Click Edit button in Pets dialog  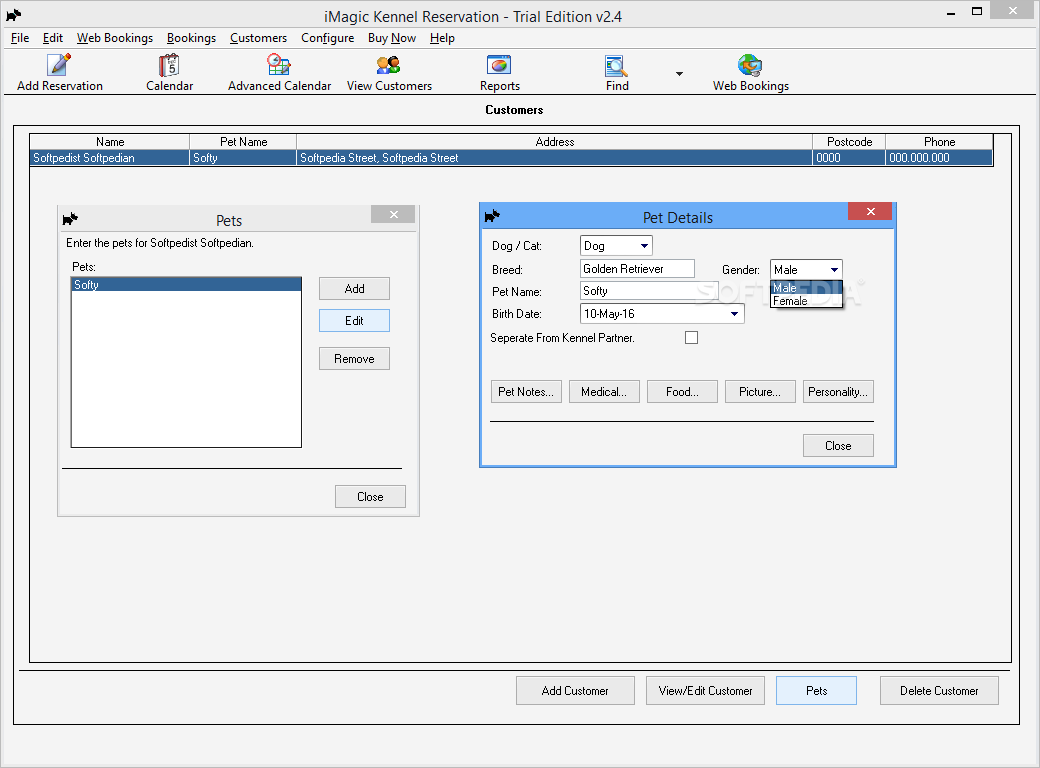point(354,321)
